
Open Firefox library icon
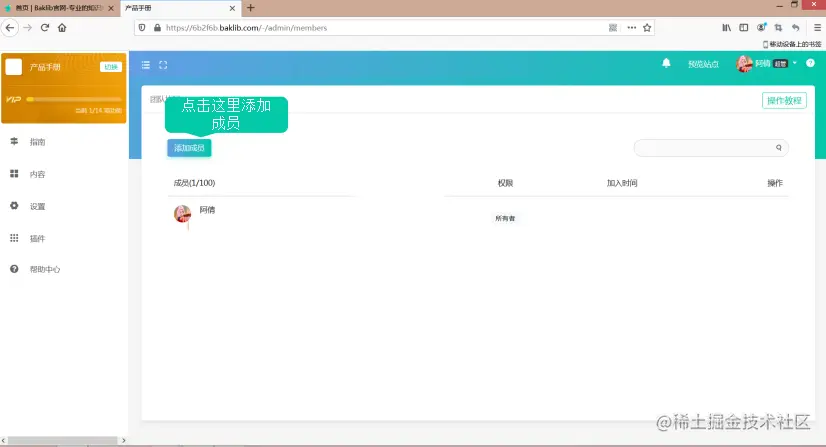(x=726, y=27)
